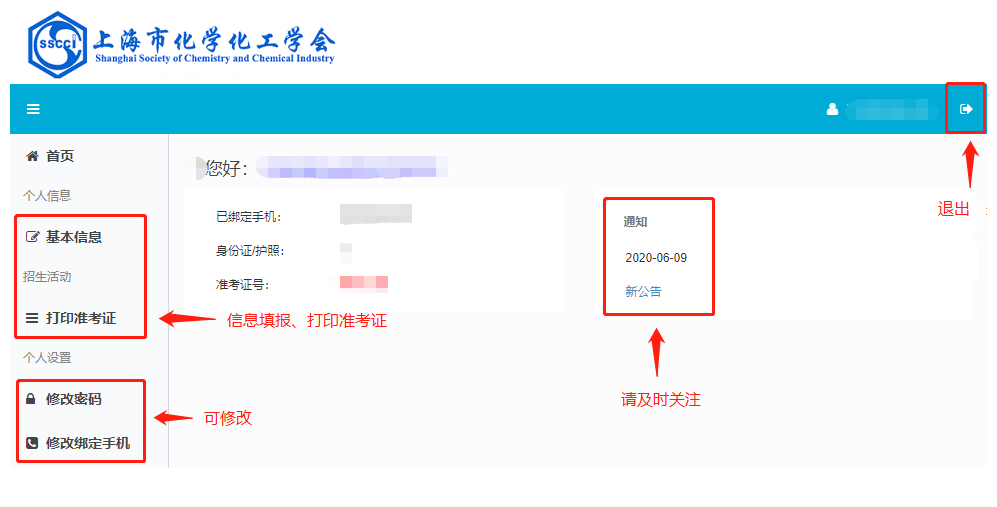This screenshot has width=997, height=507.
Task: Click the phone icon beside 修改绑定手机
Action: [32, 443]
